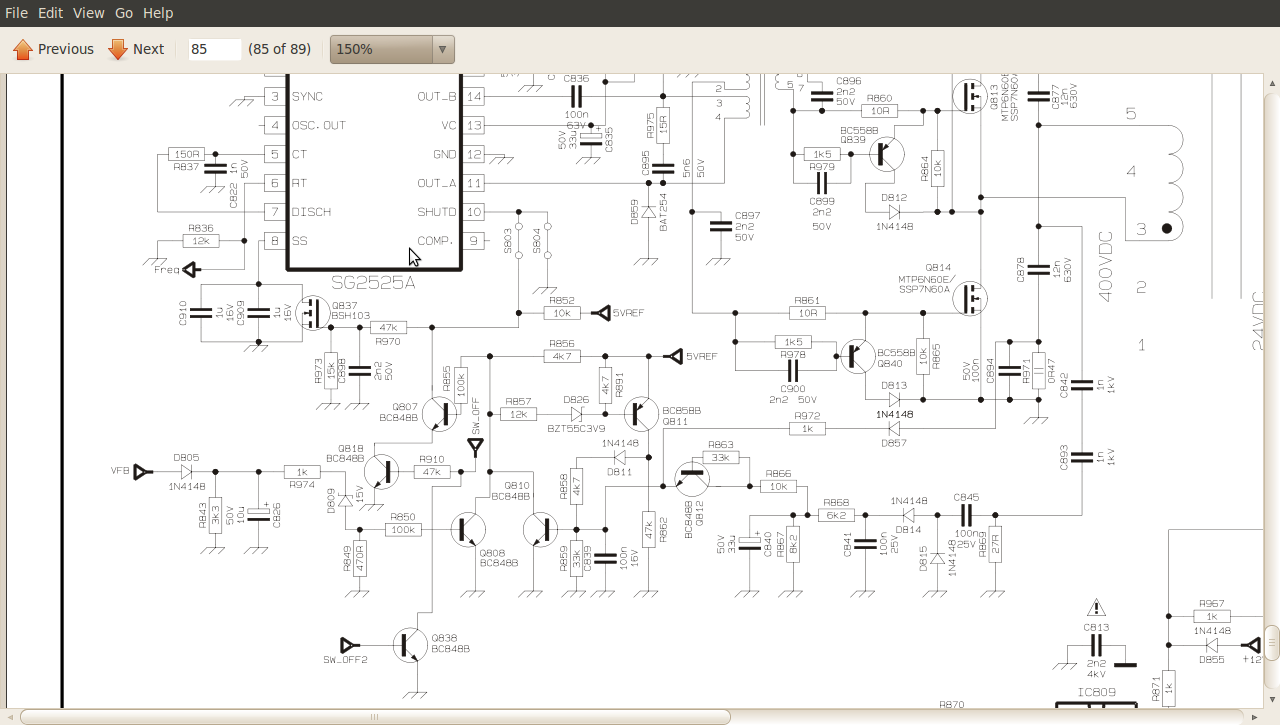Viewport: 1280px width, 725px height.
Task: Click the R852 resistor label
Action: coord(562,300)
